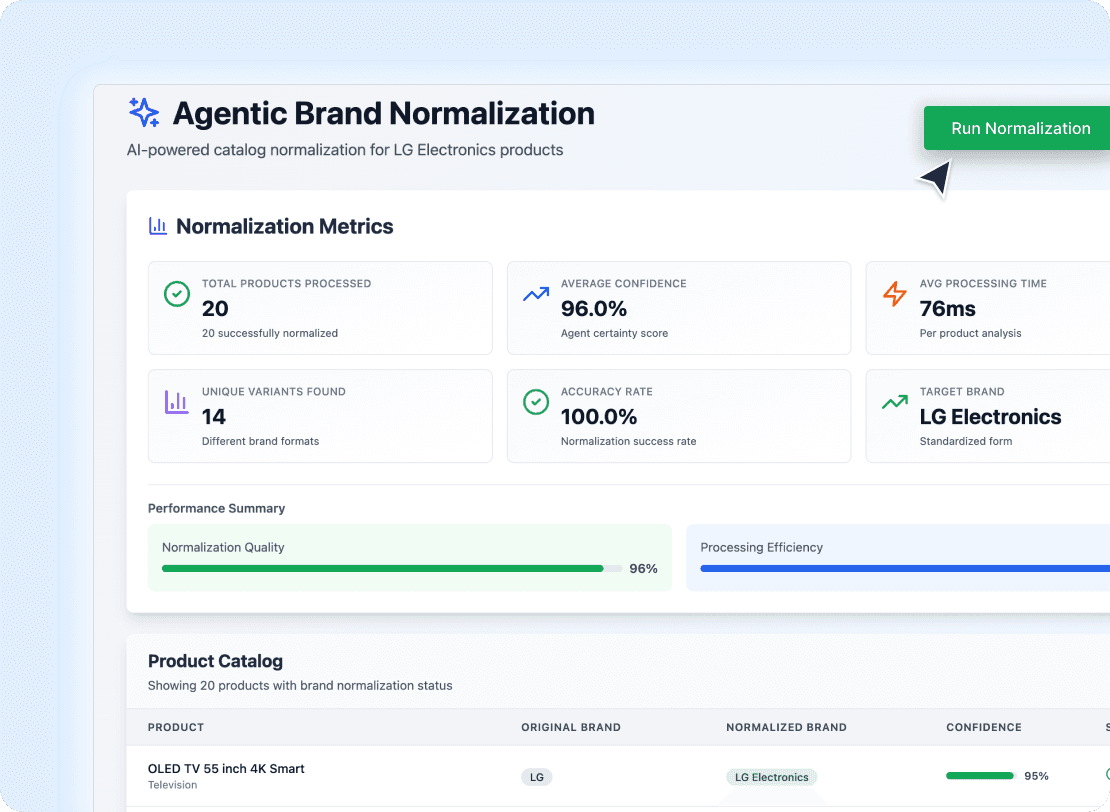Click the LG Electronics normalized brand badge

[x=771, y=777]
